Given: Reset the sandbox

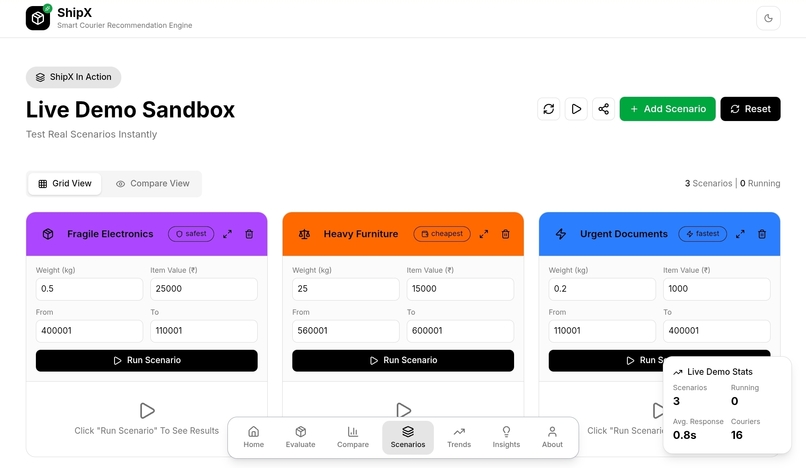Looking at the screenshot, I should (750, 109).
